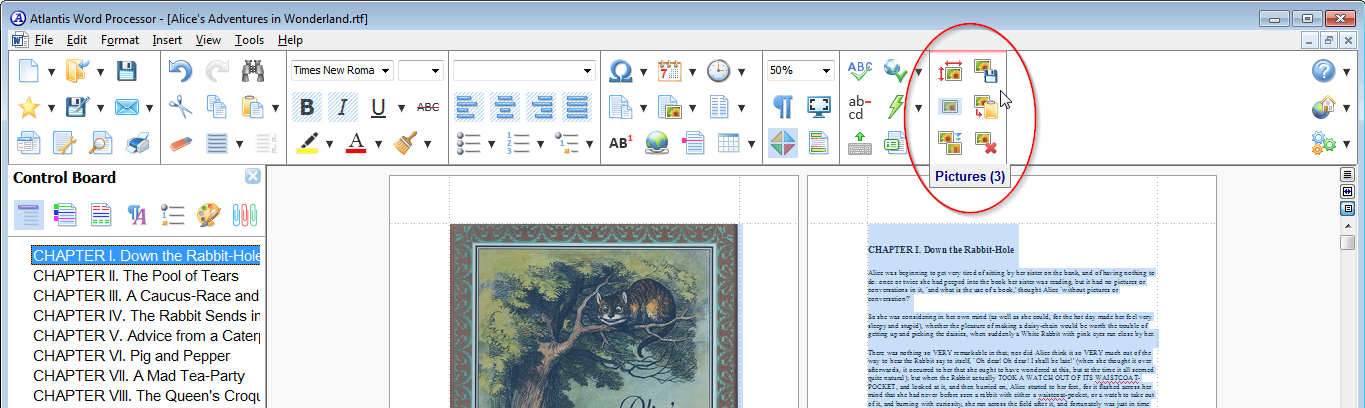Viewport: 1365px width, 408px height.
Task: Click the yellow highlight color marker
Action: pyautogui.click(x=307, y=143)
